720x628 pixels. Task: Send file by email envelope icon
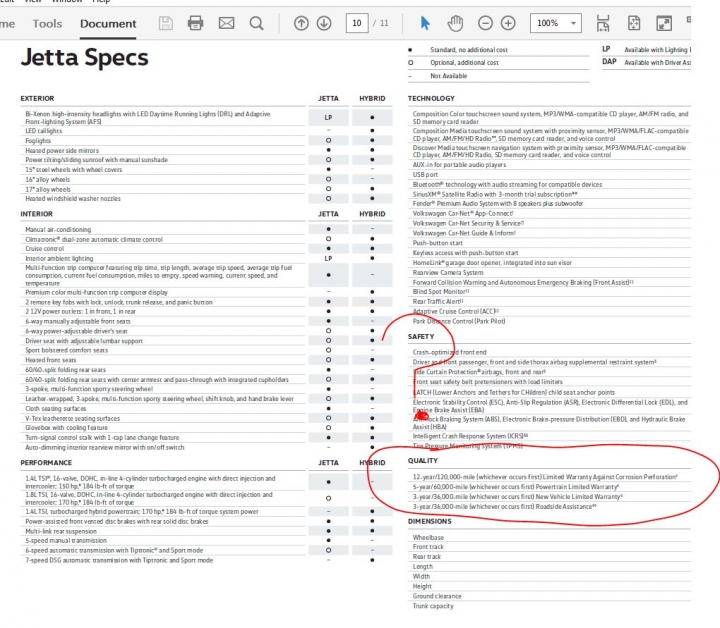[226, 23]
